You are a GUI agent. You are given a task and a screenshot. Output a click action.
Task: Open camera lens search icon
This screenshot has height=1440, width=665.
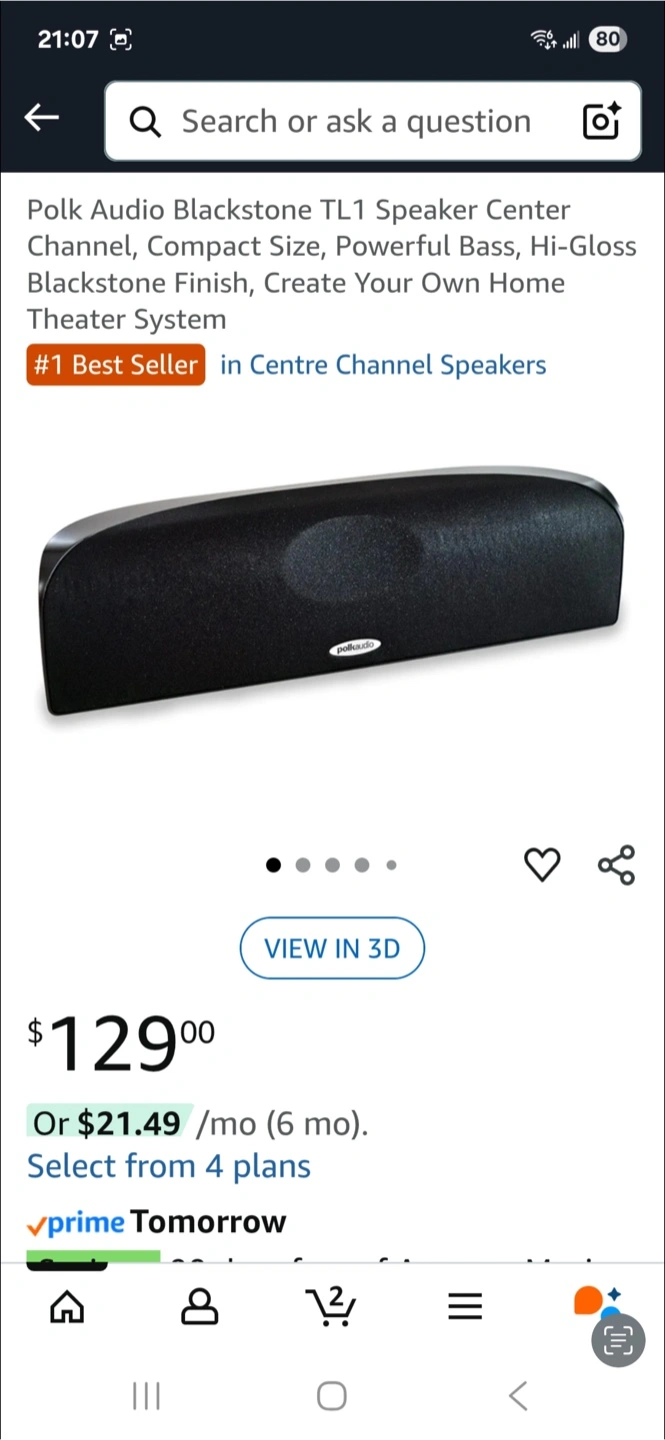click(601, 121)
